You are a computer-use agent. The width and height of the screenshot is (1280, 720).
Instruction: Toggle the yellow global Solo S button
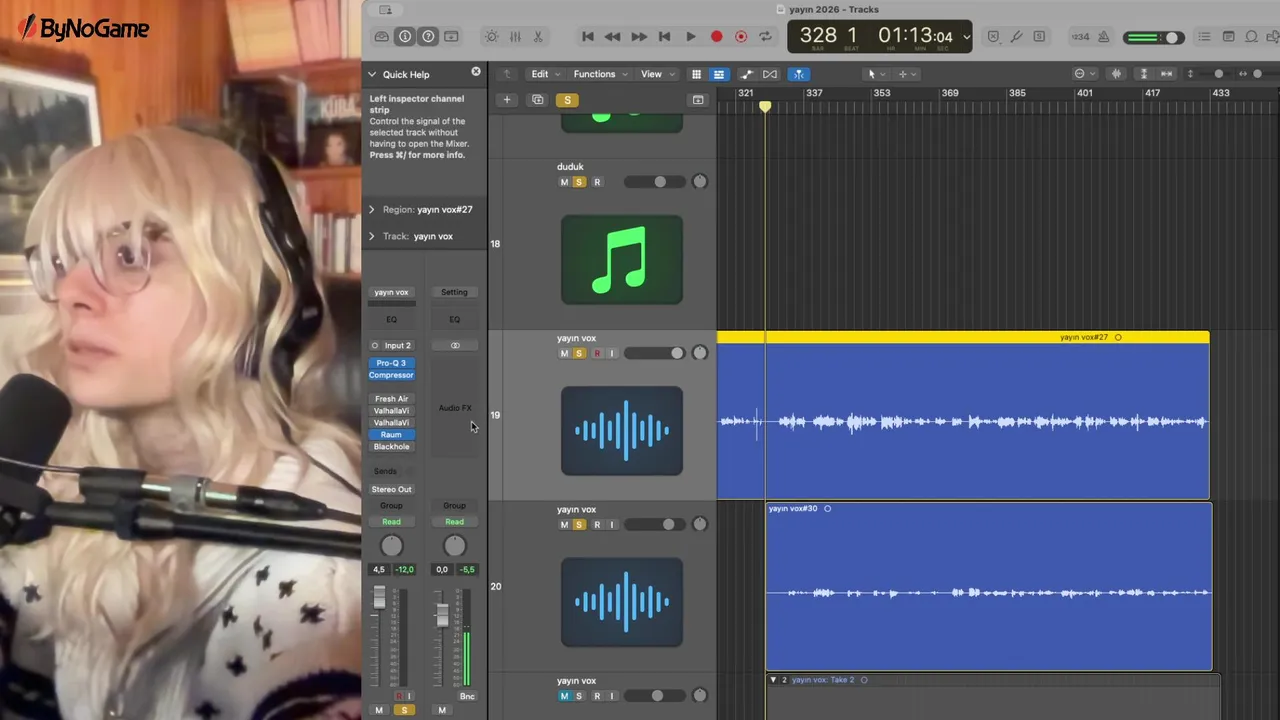tap(567, 100)
